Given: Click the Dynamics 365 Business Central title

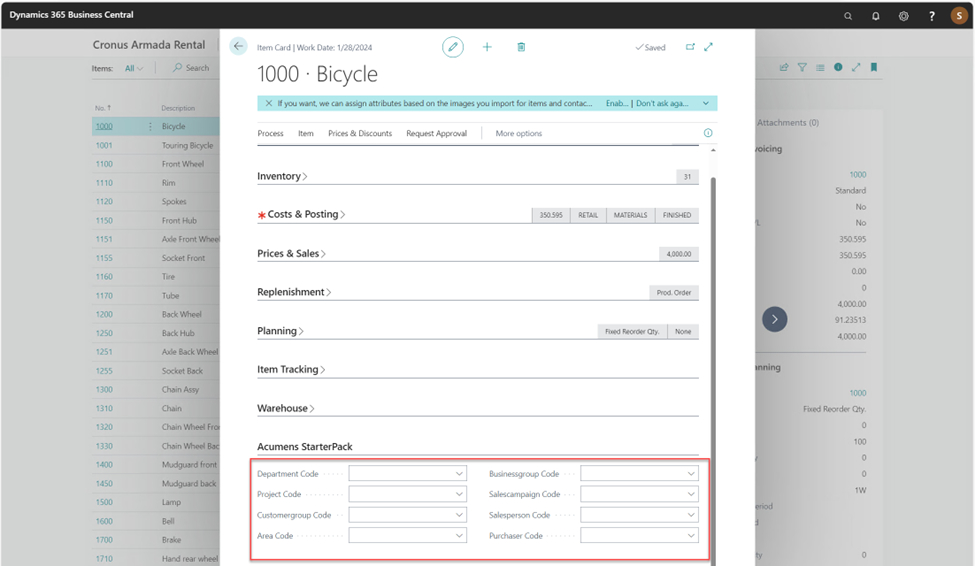Looking at the screenshot, I should click(x=72, y=14).
